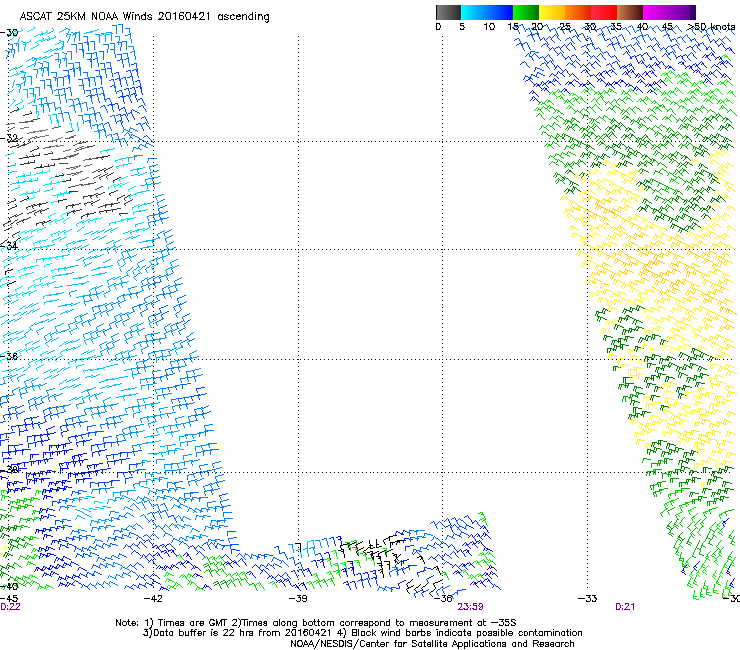This screenshot has width=740, height=650.
Task: Click the orange 25-30 knots legend segment
Action: pos(578,12)
